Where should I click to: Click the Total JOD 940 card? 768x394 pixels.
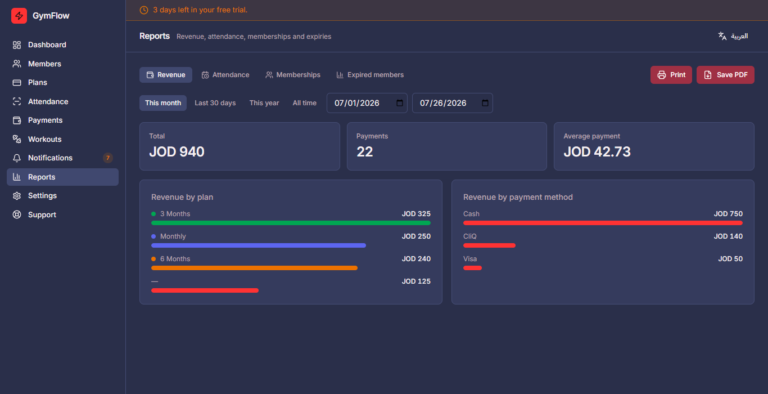click(x=240, y=147)
